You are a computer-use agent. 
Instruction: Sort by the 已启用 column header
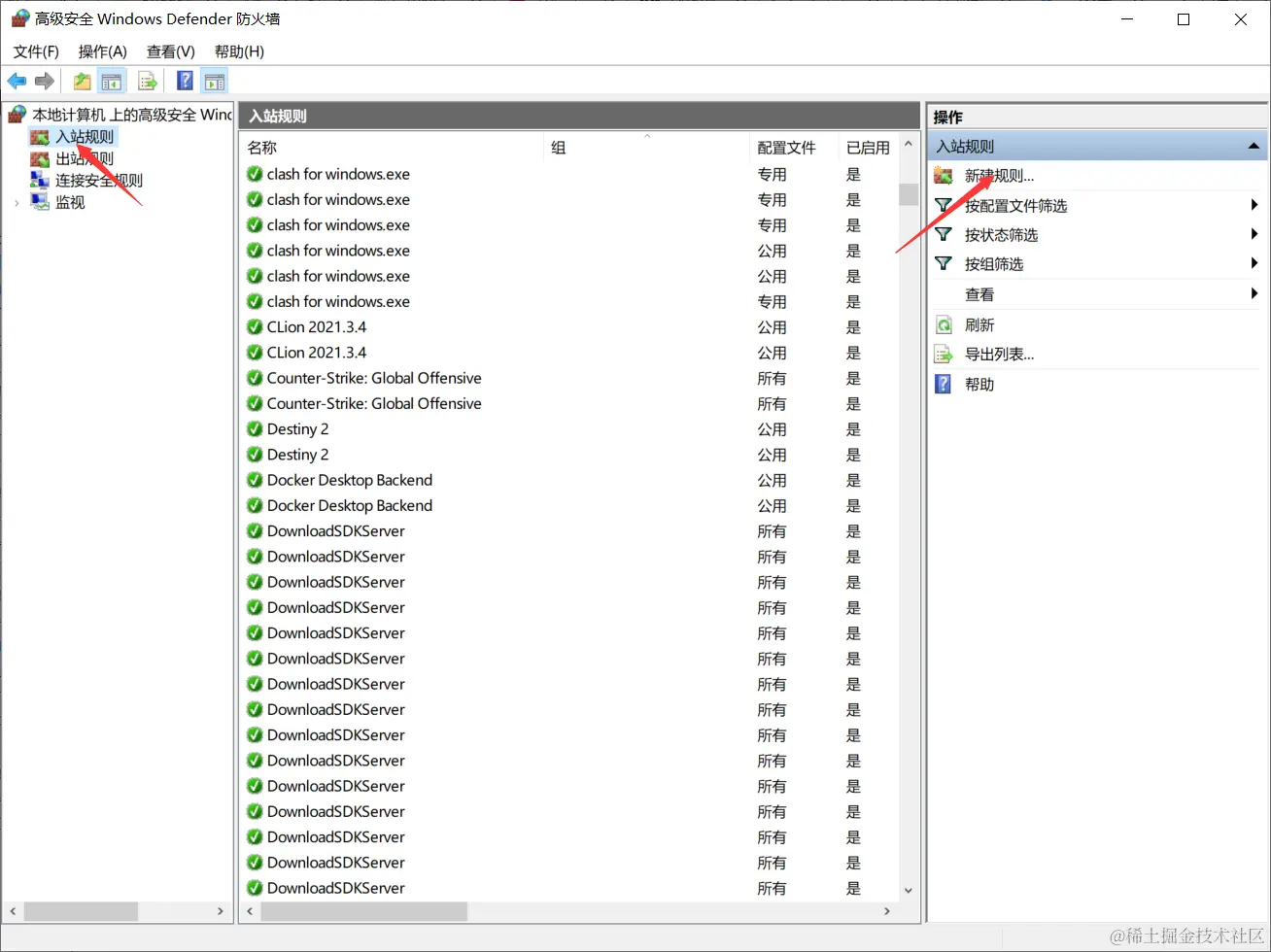[868, 148]
